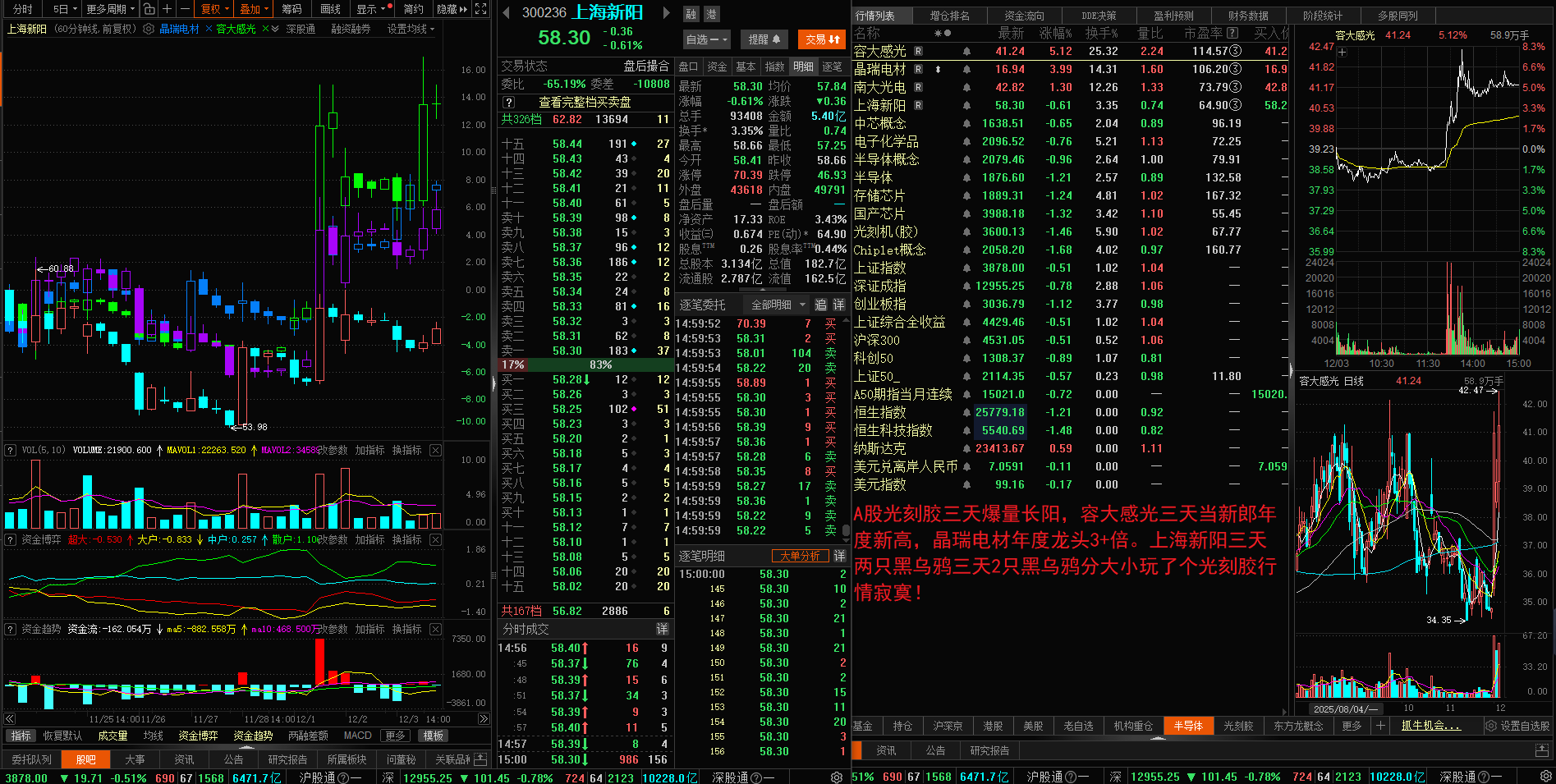The height and width of the screenshot is (784, 1556).
Task: Open chart settings gear beside 上海新阳
Action: coord(149,29)
